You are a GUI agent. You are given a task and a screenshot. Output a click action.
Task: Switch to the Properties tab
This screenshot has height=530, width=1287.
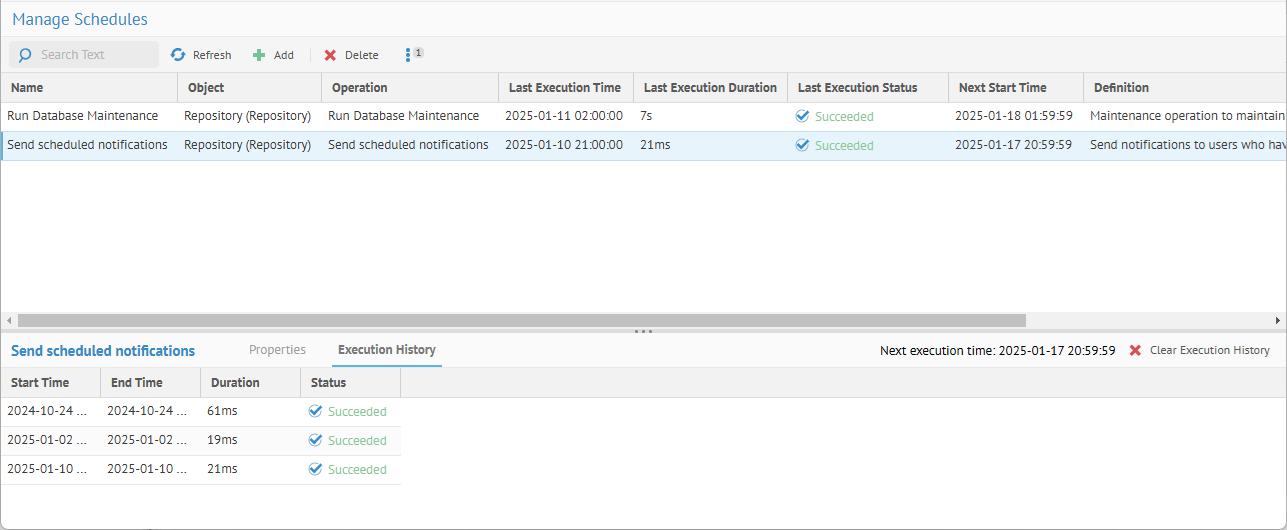click(277, 350)
